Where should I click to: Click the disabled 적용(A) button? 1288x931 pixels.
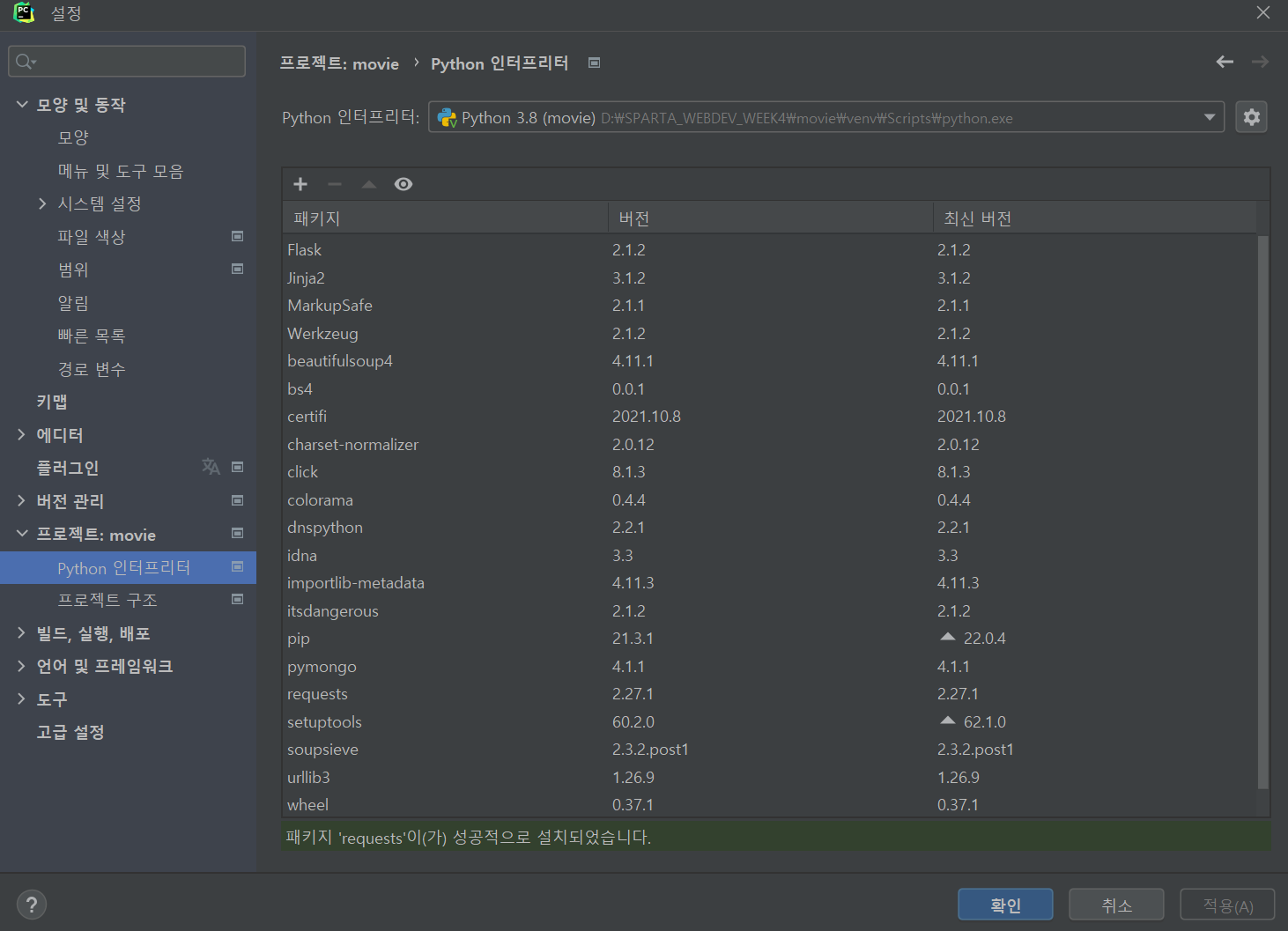pyautogui.click(x=1228, y=905)
